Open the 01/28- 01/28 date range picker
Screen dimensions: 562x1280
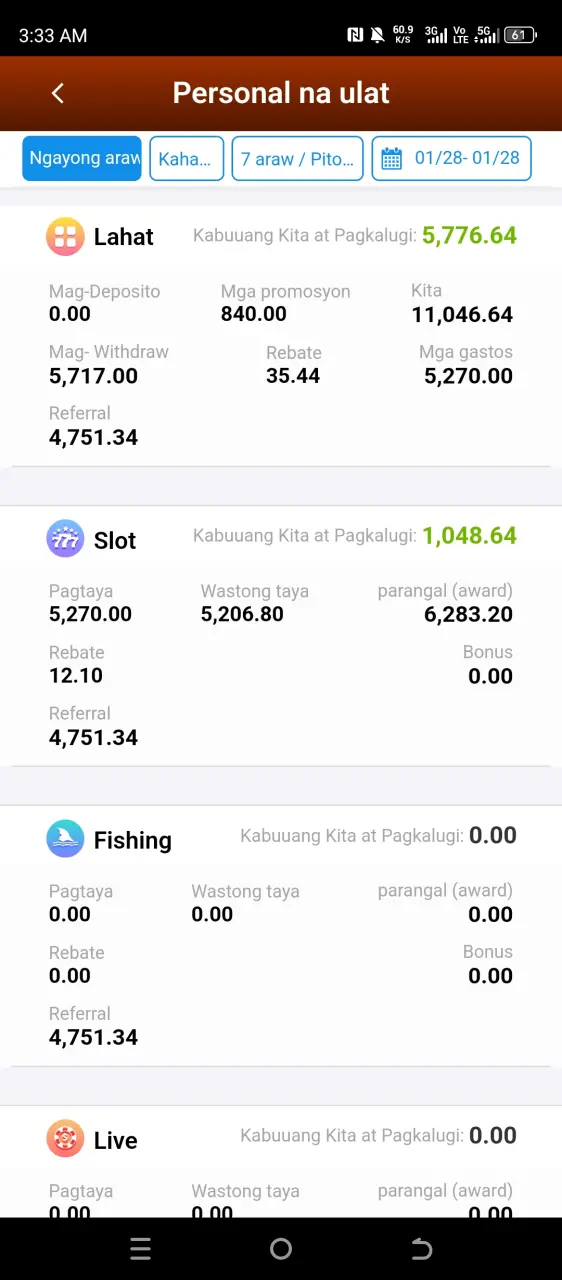tap(451, 159)
